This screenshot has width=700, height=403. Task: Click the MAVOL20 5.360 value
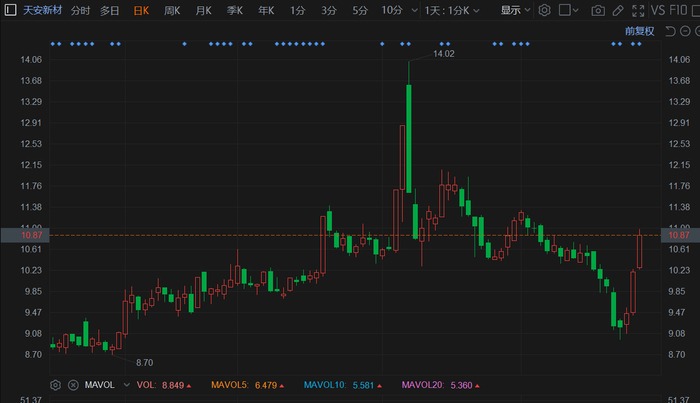tap(461, 385)
